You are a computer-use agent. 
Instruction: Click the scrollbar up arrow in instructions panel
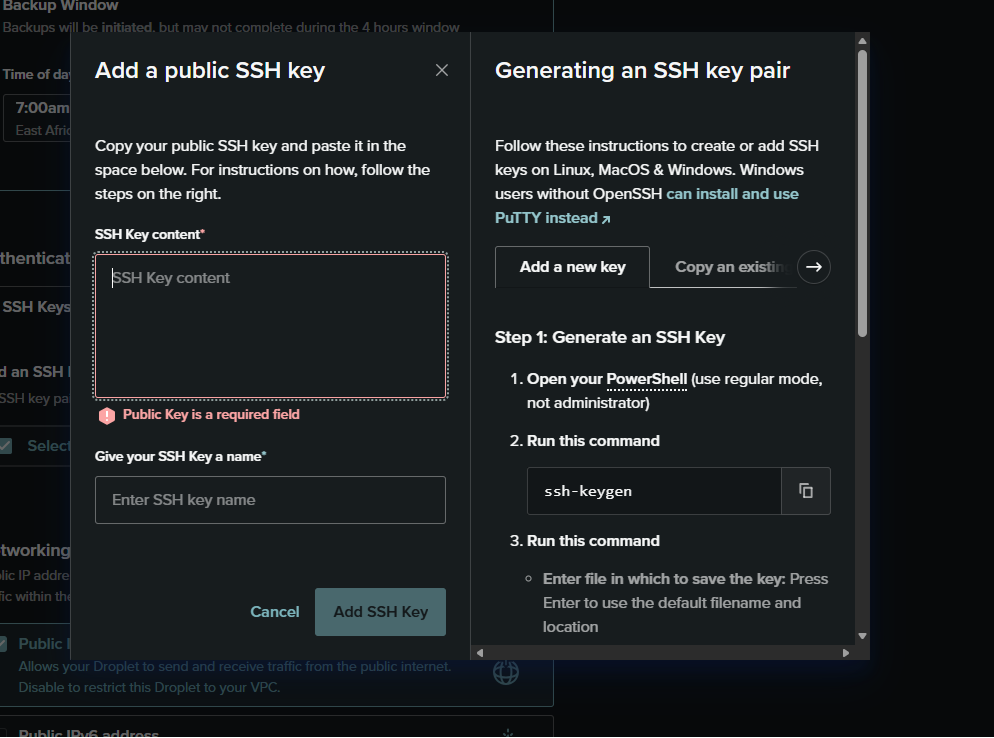pyautogui.click(x=862, y=41)
